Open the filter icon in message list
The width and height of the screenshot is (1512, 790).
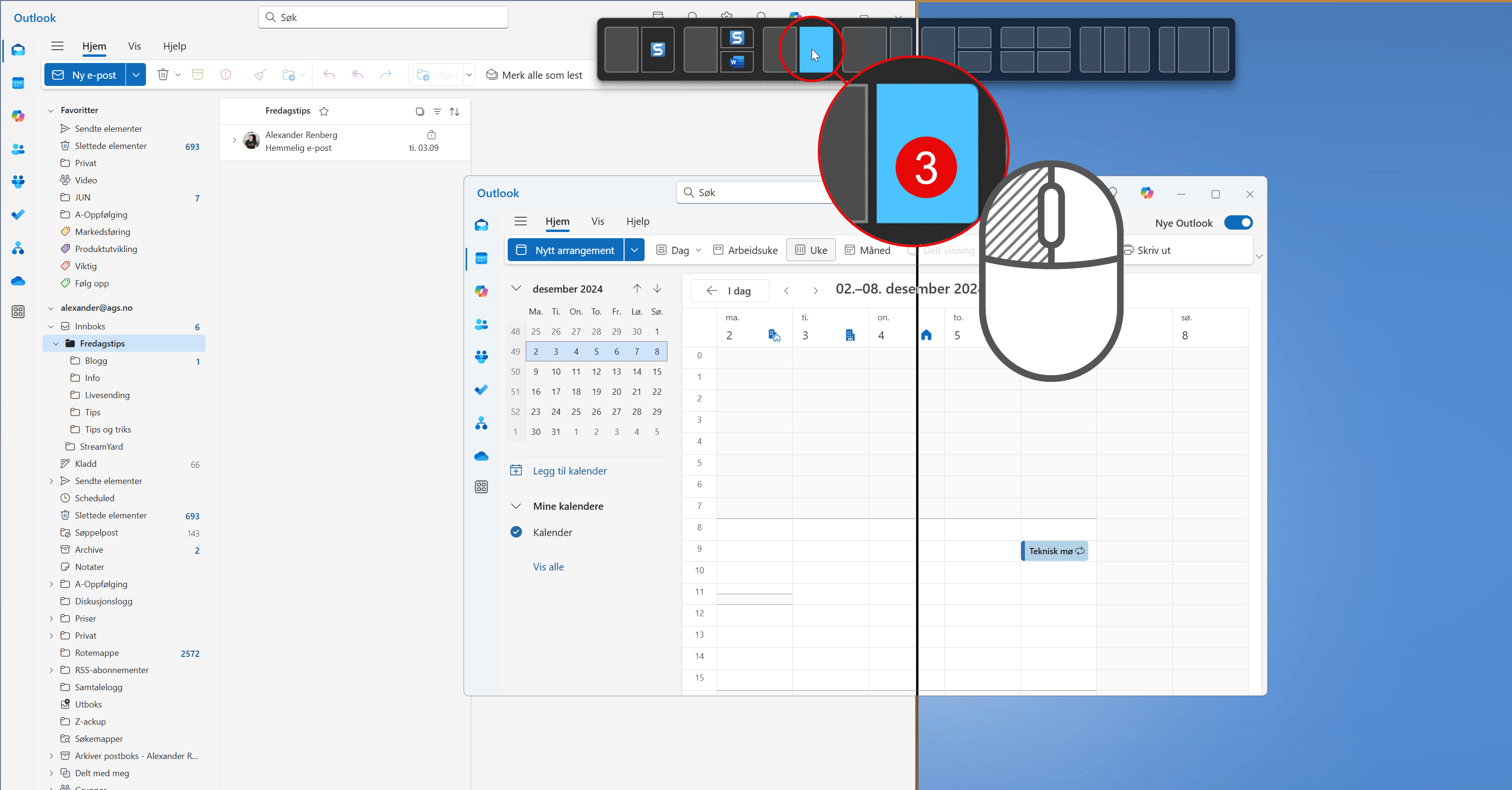pos(438,112)
